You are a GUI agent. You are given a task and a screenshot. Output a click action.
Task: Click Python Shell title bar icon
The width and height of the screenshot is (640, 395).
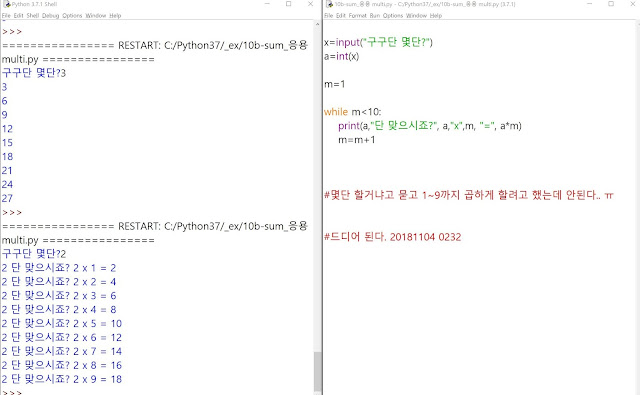tap(7, 4)
